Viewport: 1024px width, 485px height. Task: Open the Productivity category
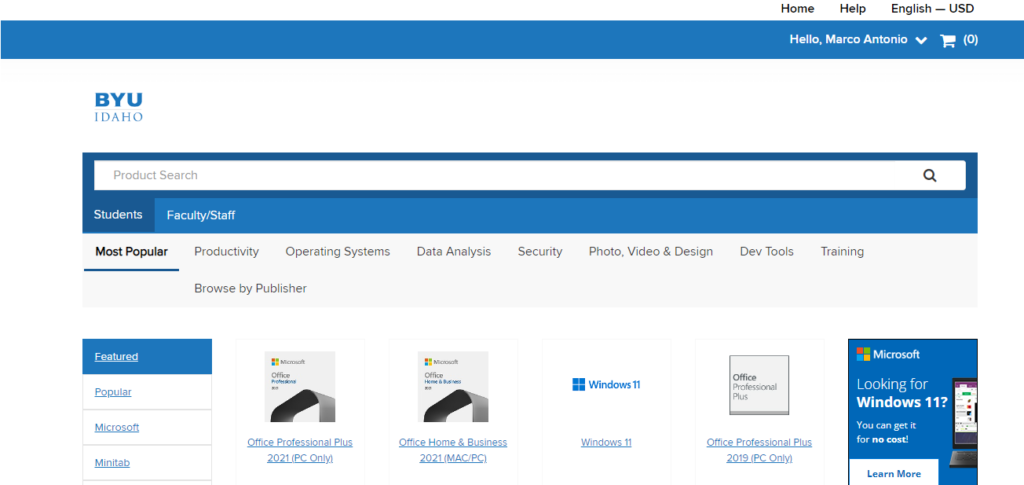click(226, 252)
